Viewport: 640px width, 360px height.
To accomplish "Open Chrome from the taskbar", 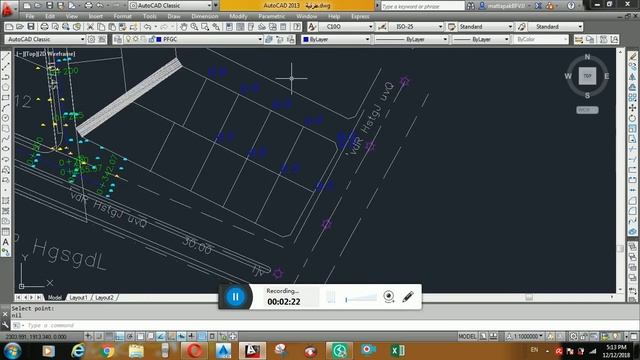I will pos(107,351).
